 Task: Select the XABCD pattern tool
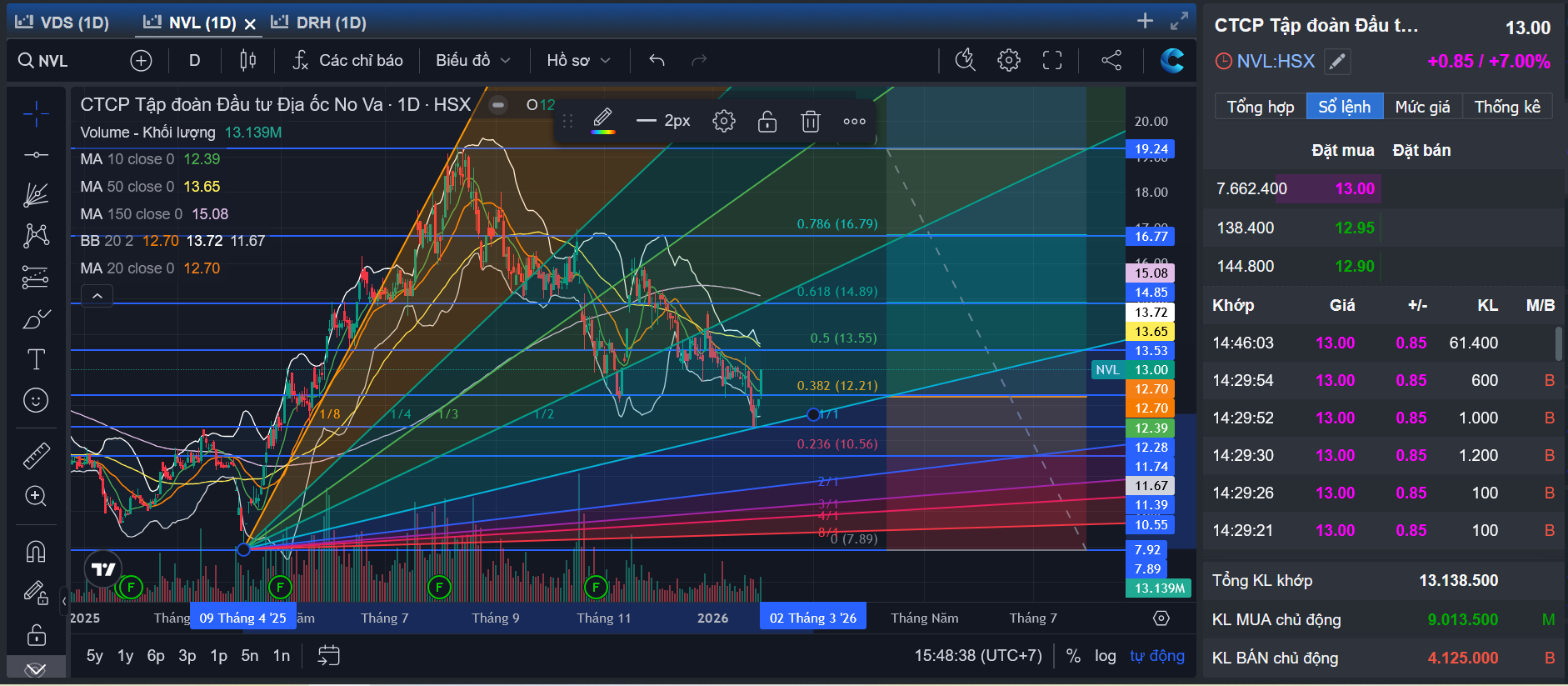[36, 236]
